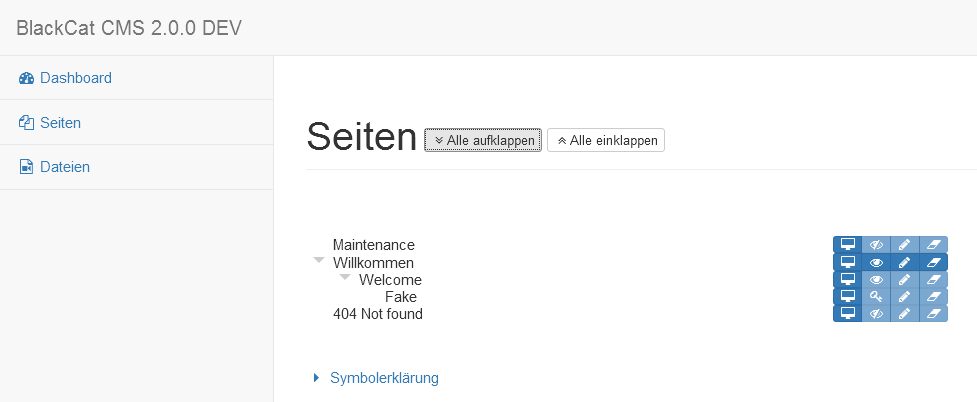
Task: Click the monitor icon for Maintenance page
Action: point(847,245)
